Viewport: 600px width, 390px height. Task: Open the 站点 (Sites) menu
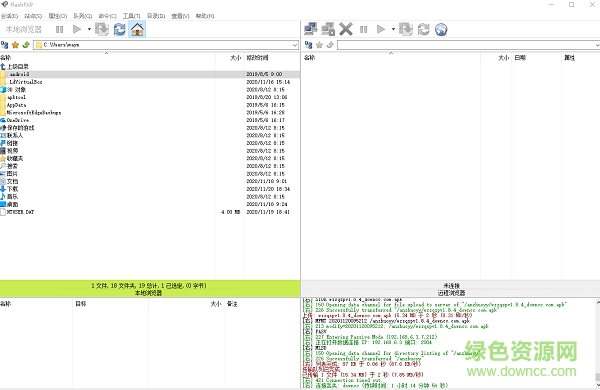click(x=33, y=16)
